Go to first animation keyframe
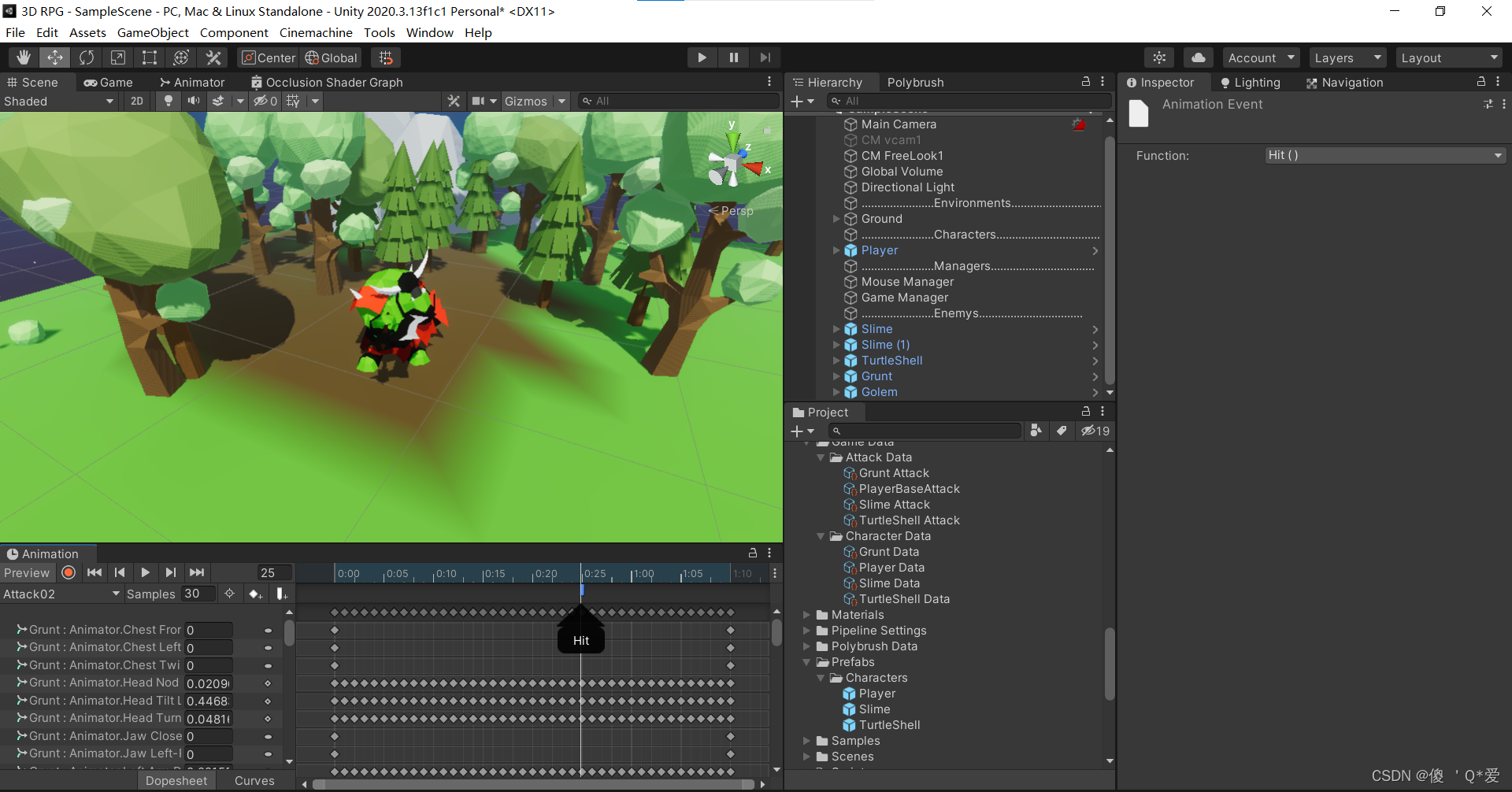This screenshot has width=1512, height=792. click(94, 572)
